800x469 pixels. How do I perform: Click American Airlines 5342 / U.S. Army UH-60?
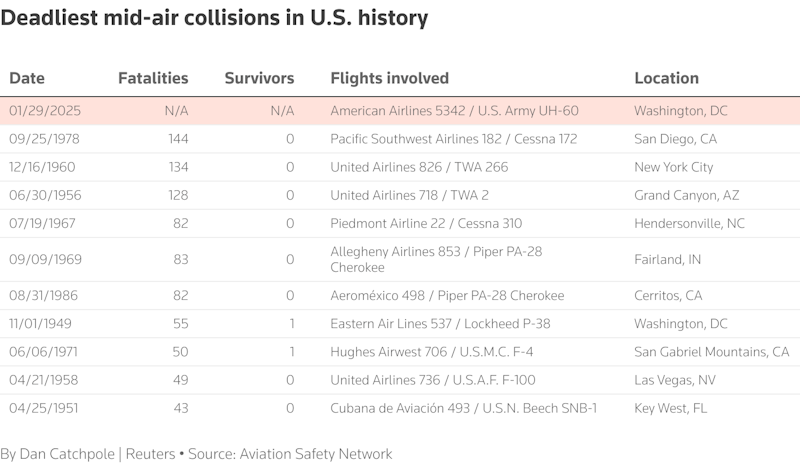454,111
